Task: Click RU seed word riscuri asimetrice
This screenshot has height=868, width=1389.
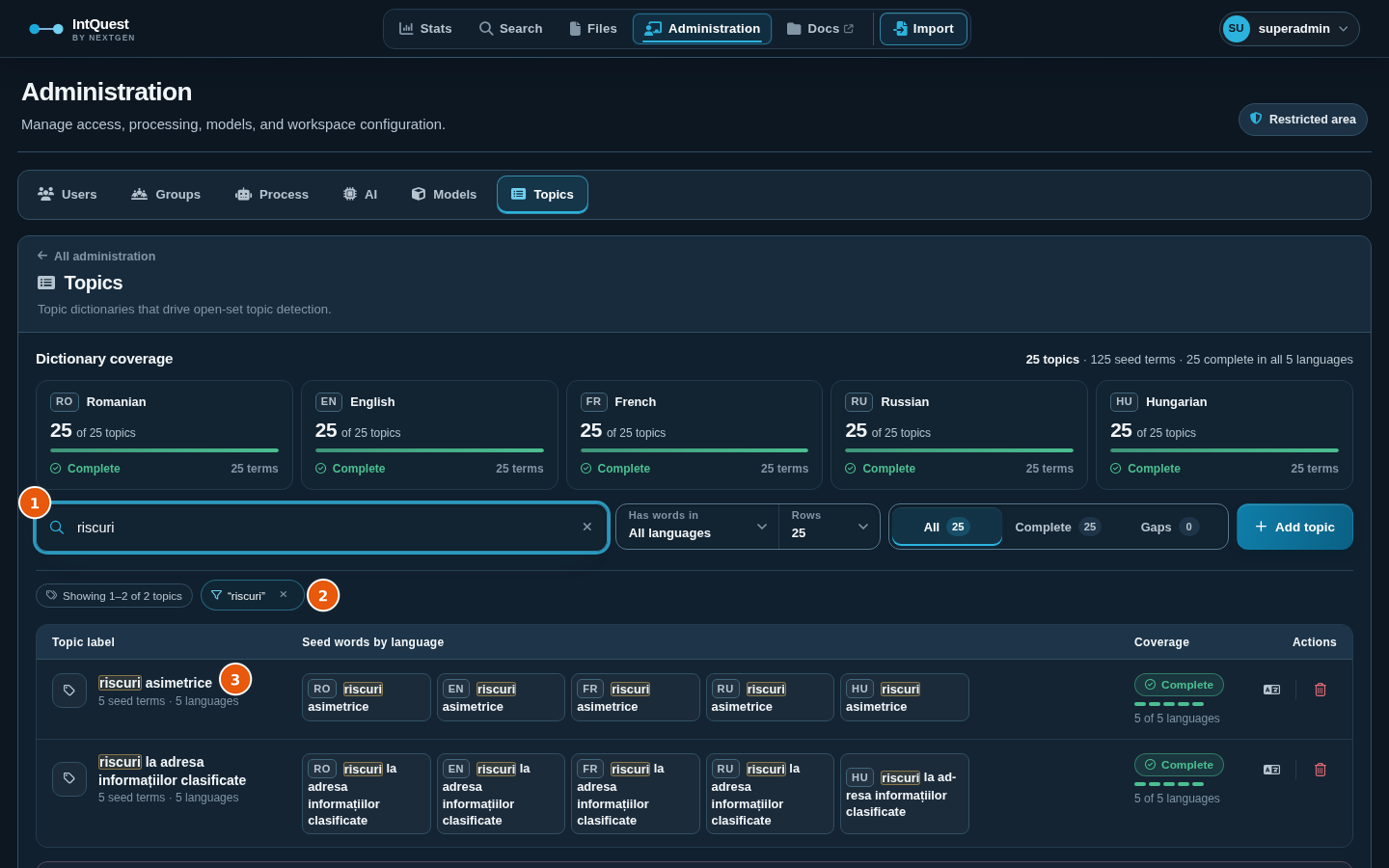Action: [770, 697]
